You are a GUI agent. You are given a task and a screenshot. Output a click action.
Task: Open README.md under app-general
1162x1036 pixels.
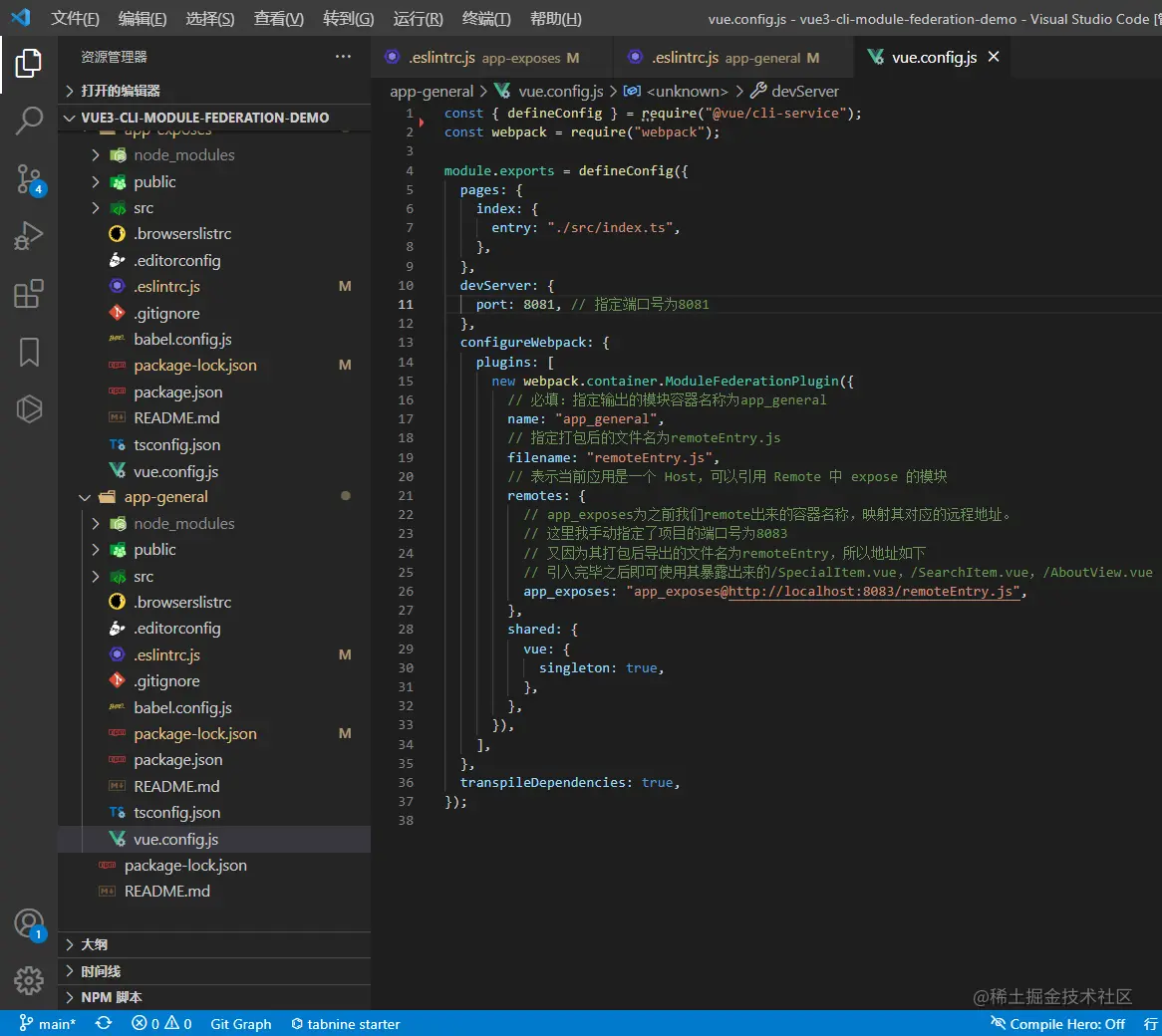click(214, 786)
